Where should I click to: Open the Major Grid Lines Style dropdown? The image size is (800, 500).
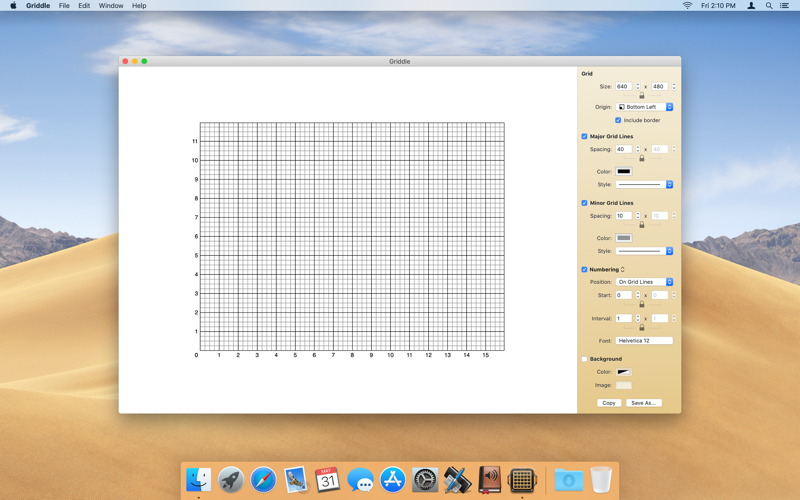(644, 184)
